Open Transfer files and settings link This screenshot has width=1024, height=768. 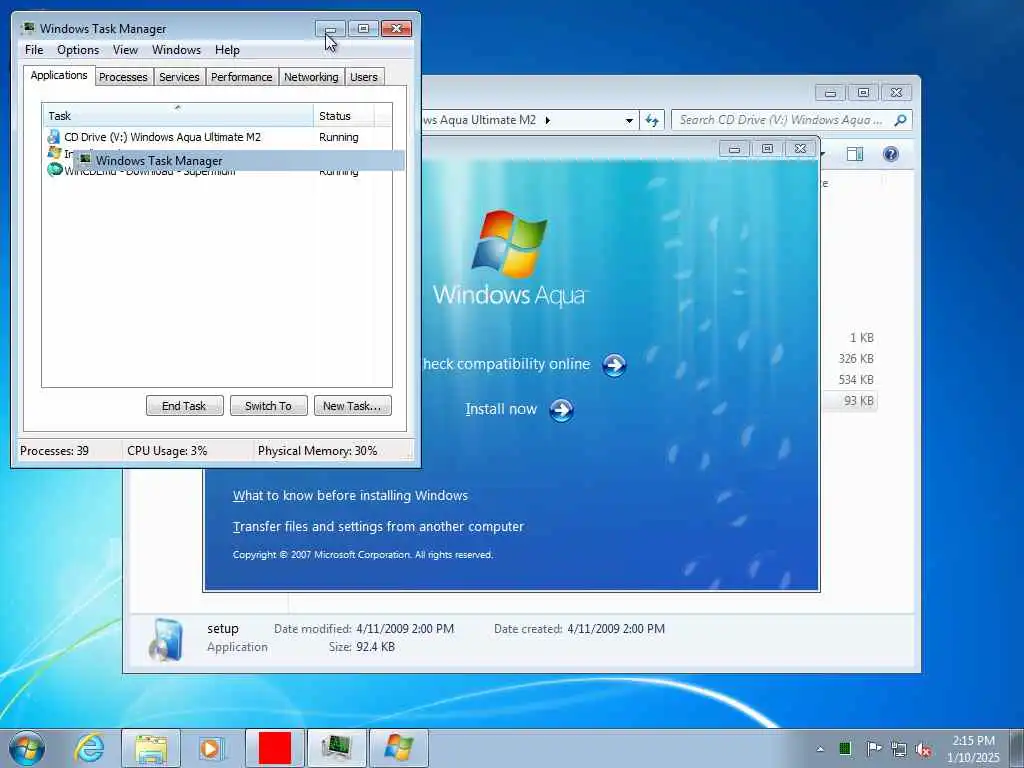coord(378,526)
